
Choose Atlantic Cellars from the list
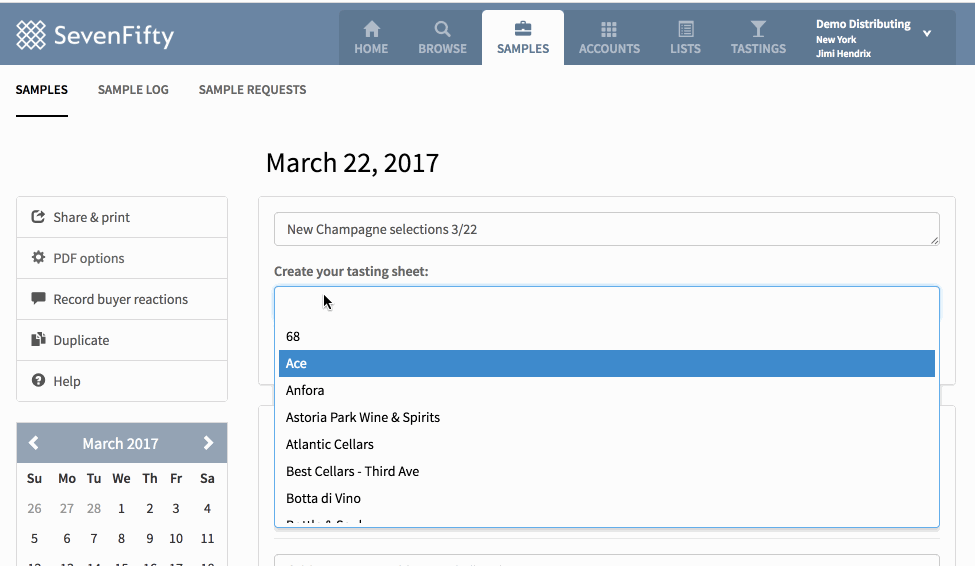click(606, 444)
